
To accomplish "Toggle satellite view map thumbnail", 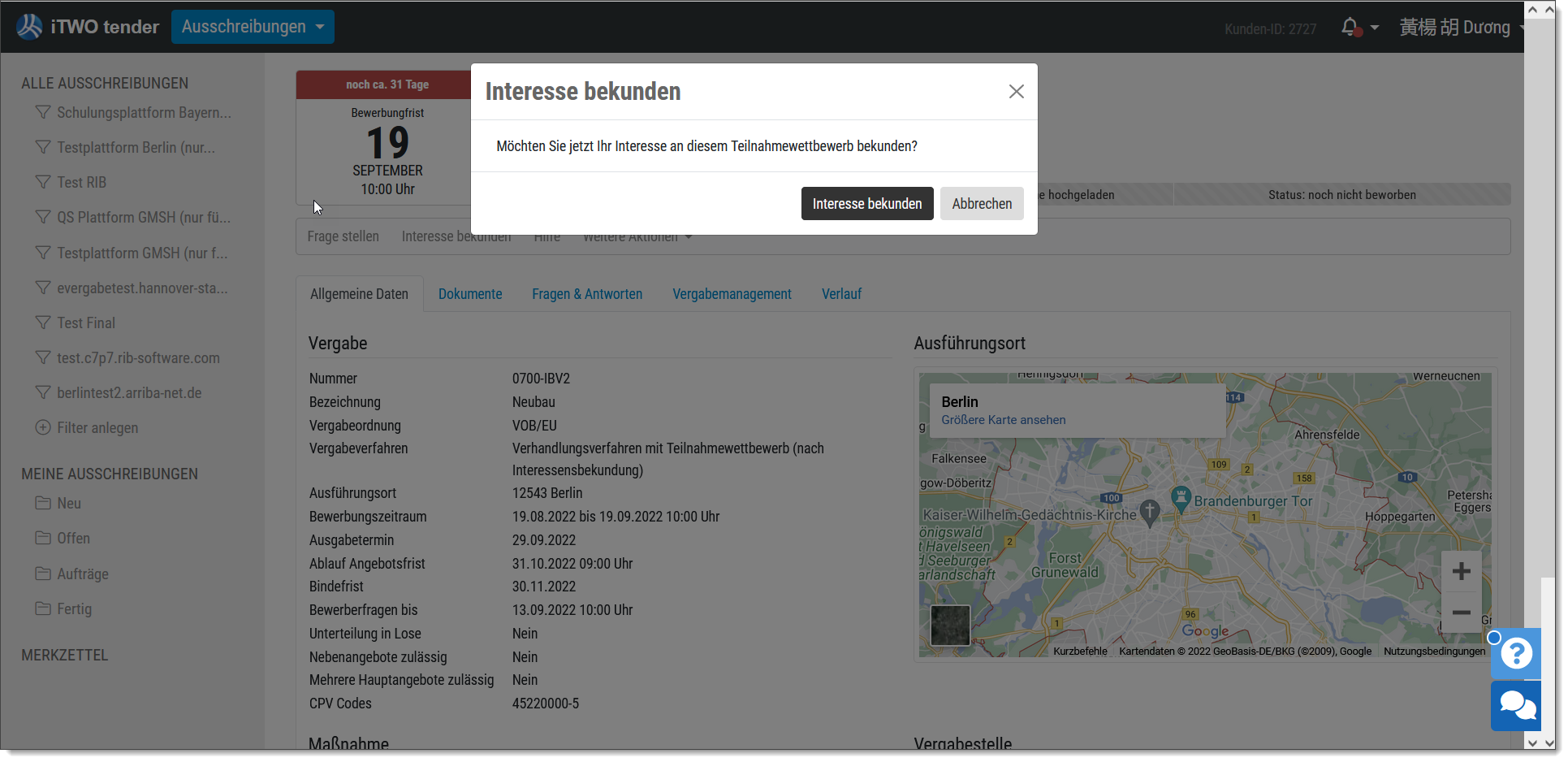I will pyautogui.click(x=950, y=625).
